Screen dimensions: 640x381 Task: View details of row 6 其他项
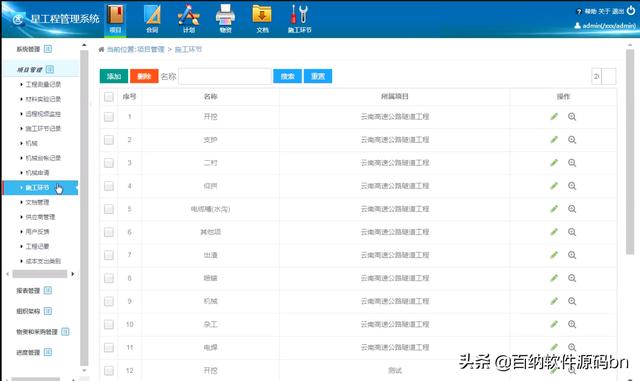[x=572, y=232]
